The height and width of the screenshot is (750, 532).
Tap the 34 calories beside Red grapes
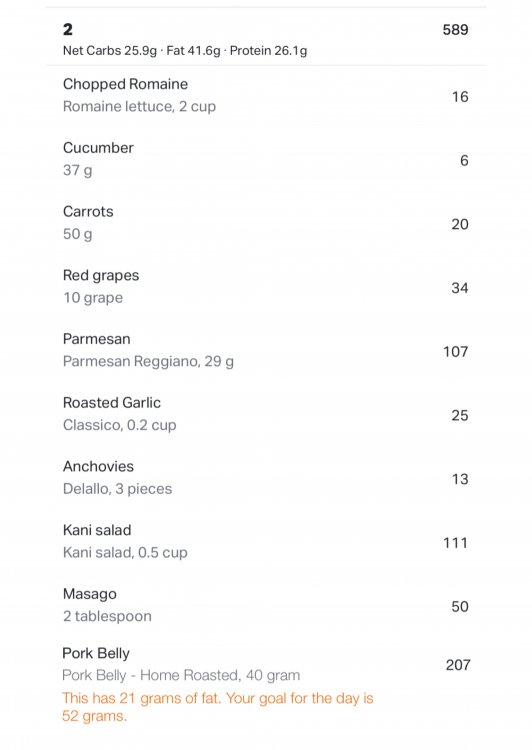click(459, 288)
